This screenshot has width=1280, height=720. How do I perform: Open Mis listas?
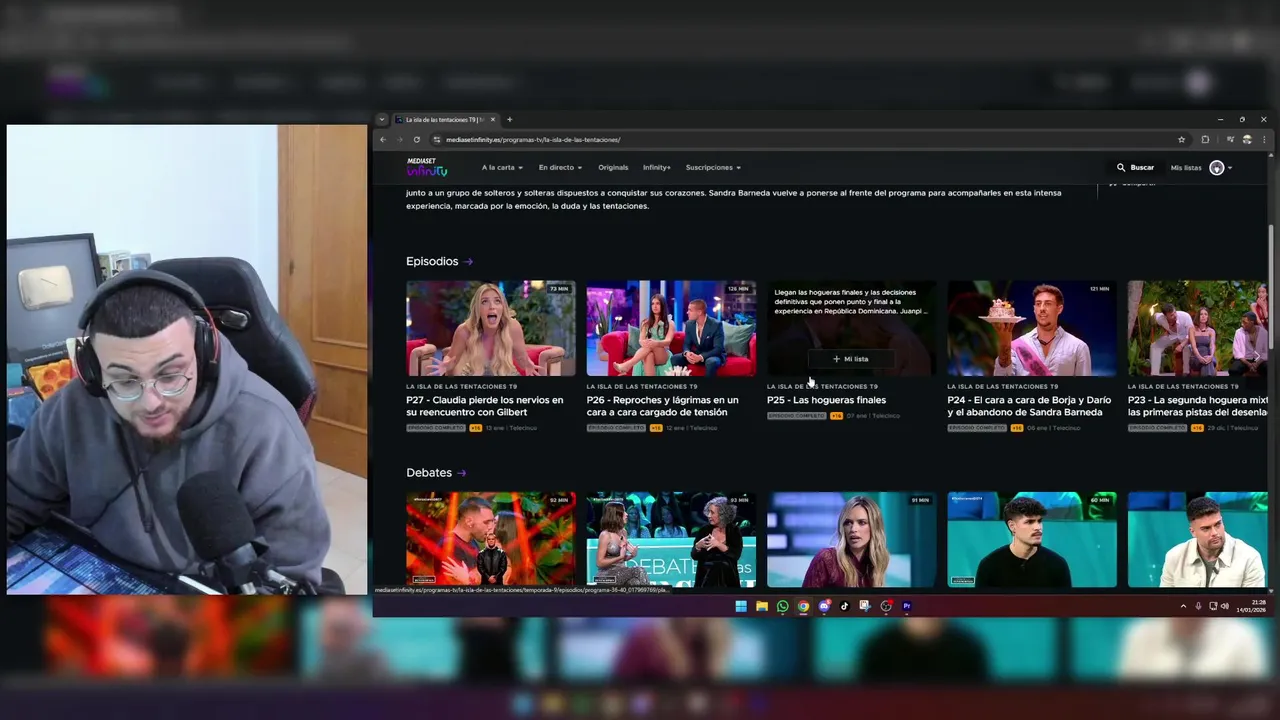point(1186,168)
